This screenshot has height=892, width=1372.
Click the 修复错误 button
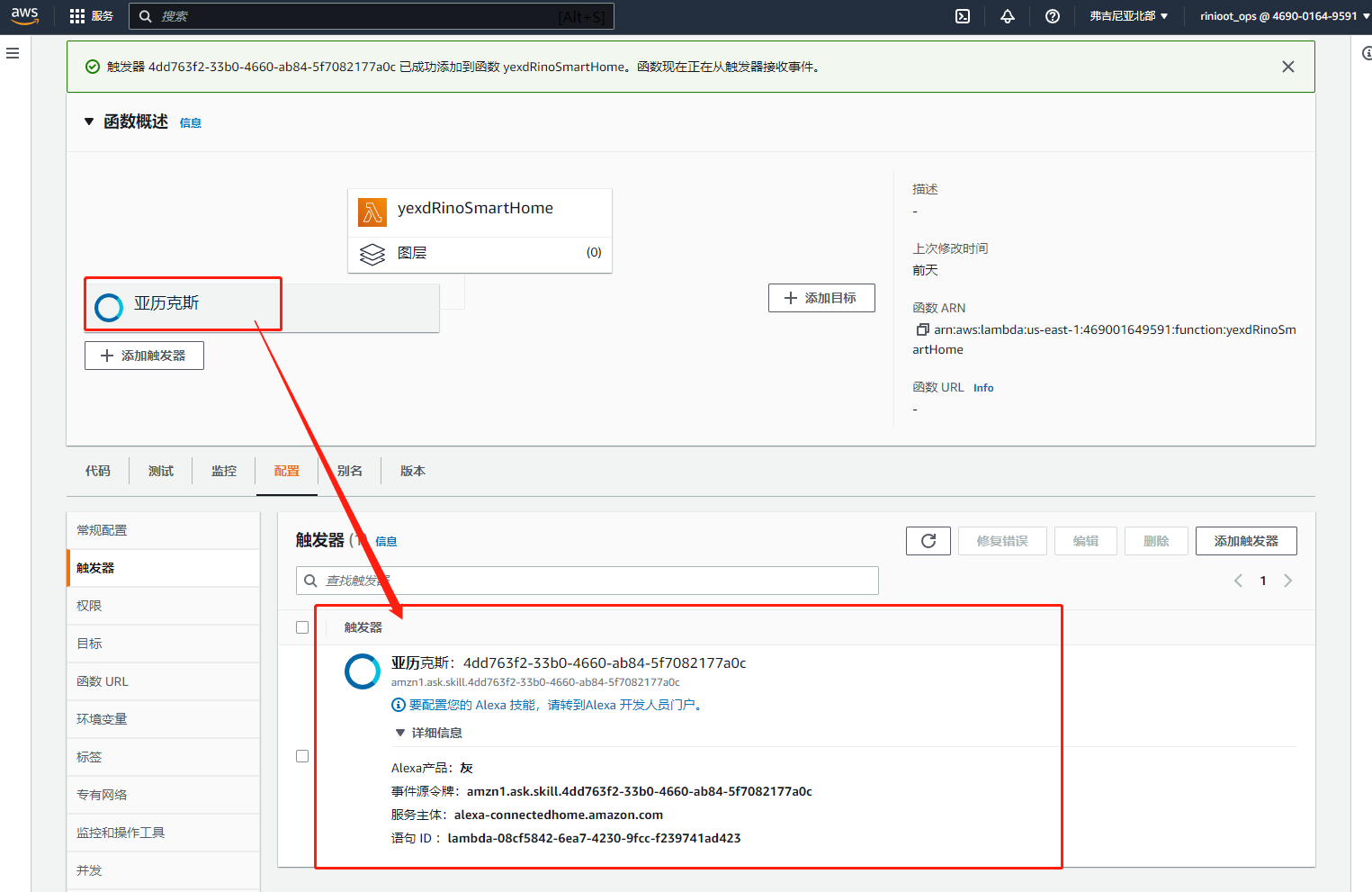click(x=1002, y=541)
